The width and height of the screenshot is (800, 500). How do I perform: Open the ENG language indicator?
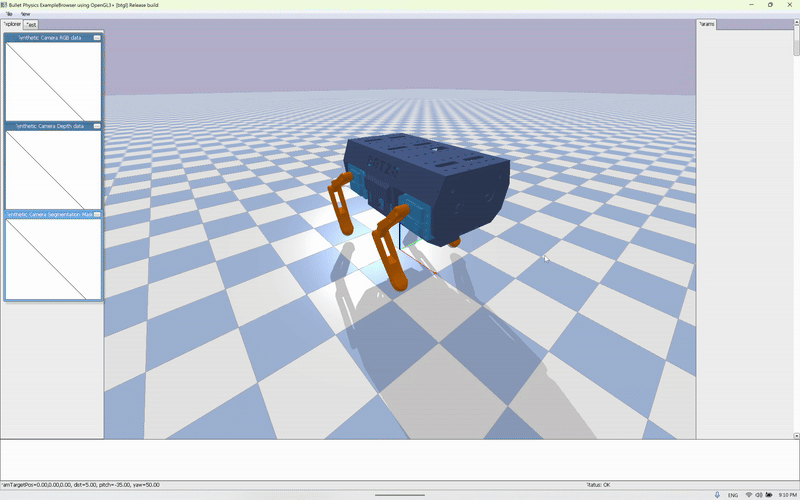[x=733, y=495]
